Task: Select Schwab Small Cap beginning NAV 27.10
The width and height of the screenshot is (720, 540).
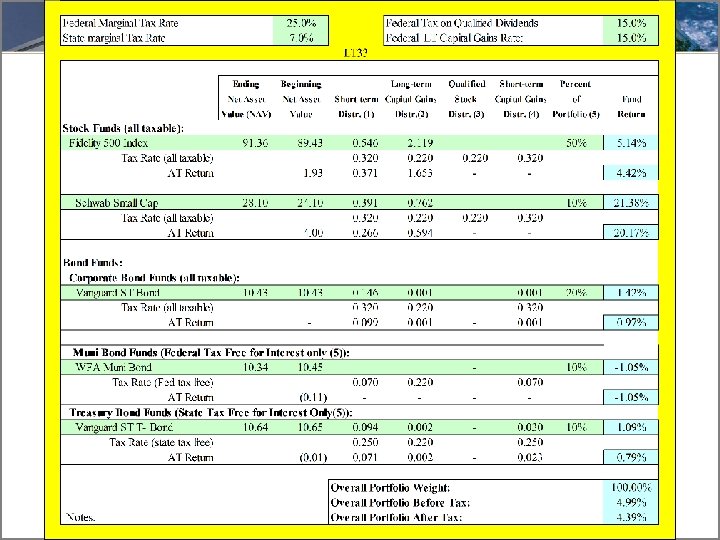Action: coord(310,202)
